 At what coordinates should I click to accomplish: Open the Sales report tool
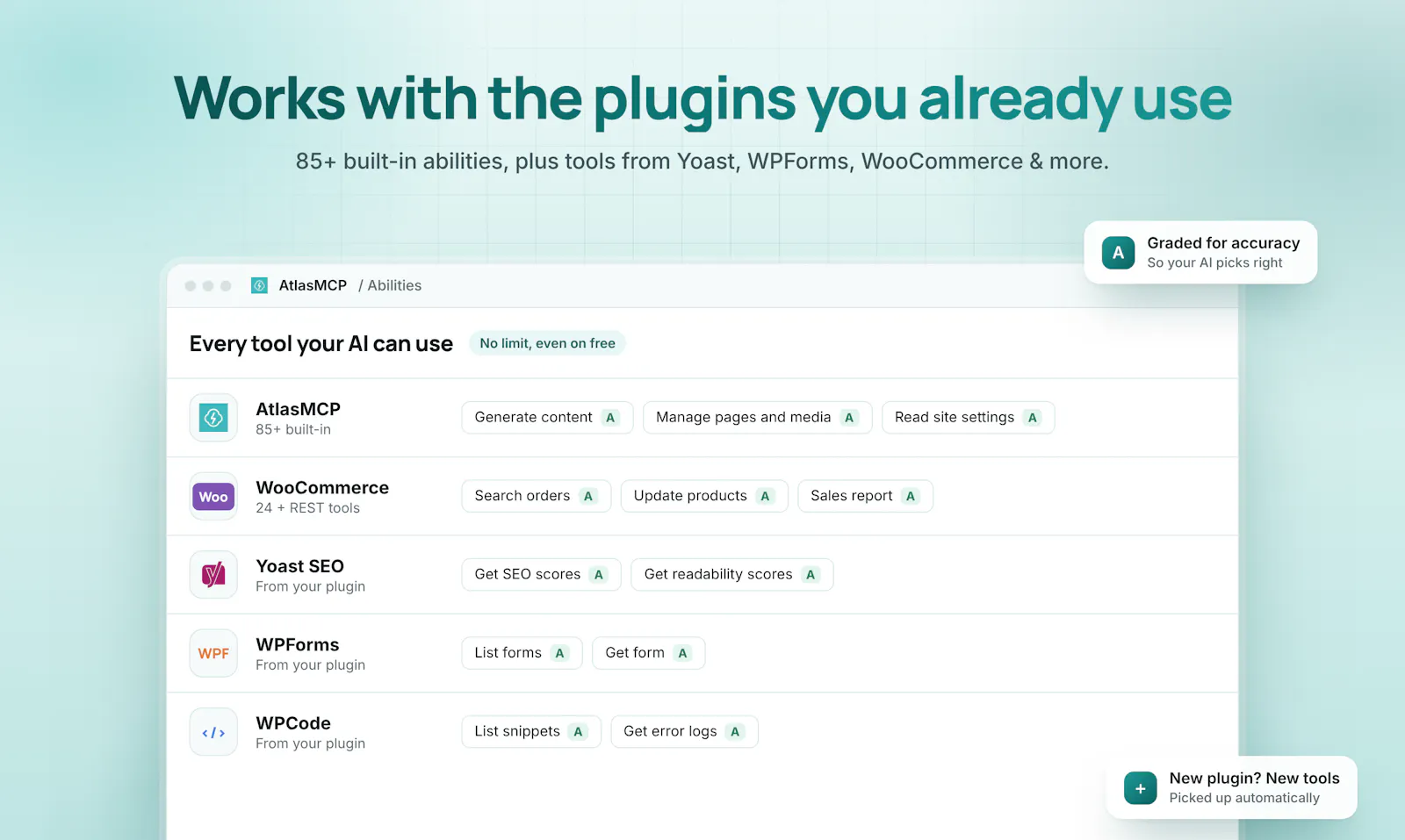click(x=865, y=496)
